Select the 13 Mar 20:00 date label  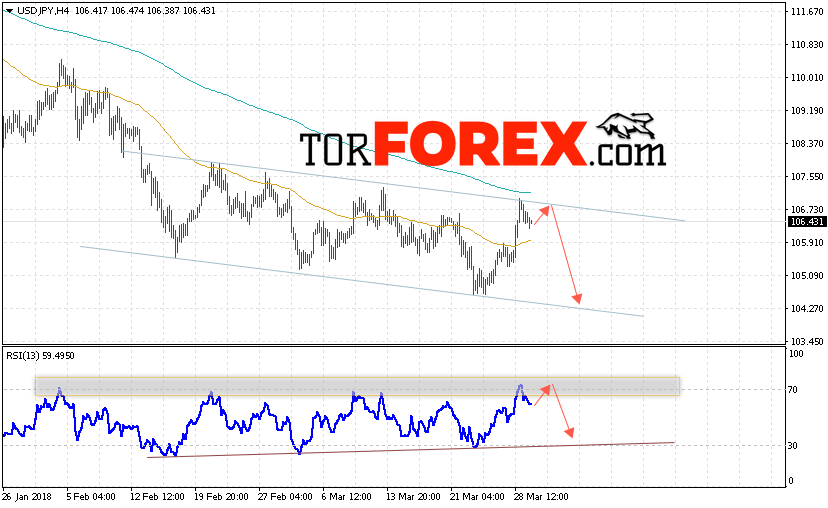(413, 497)
